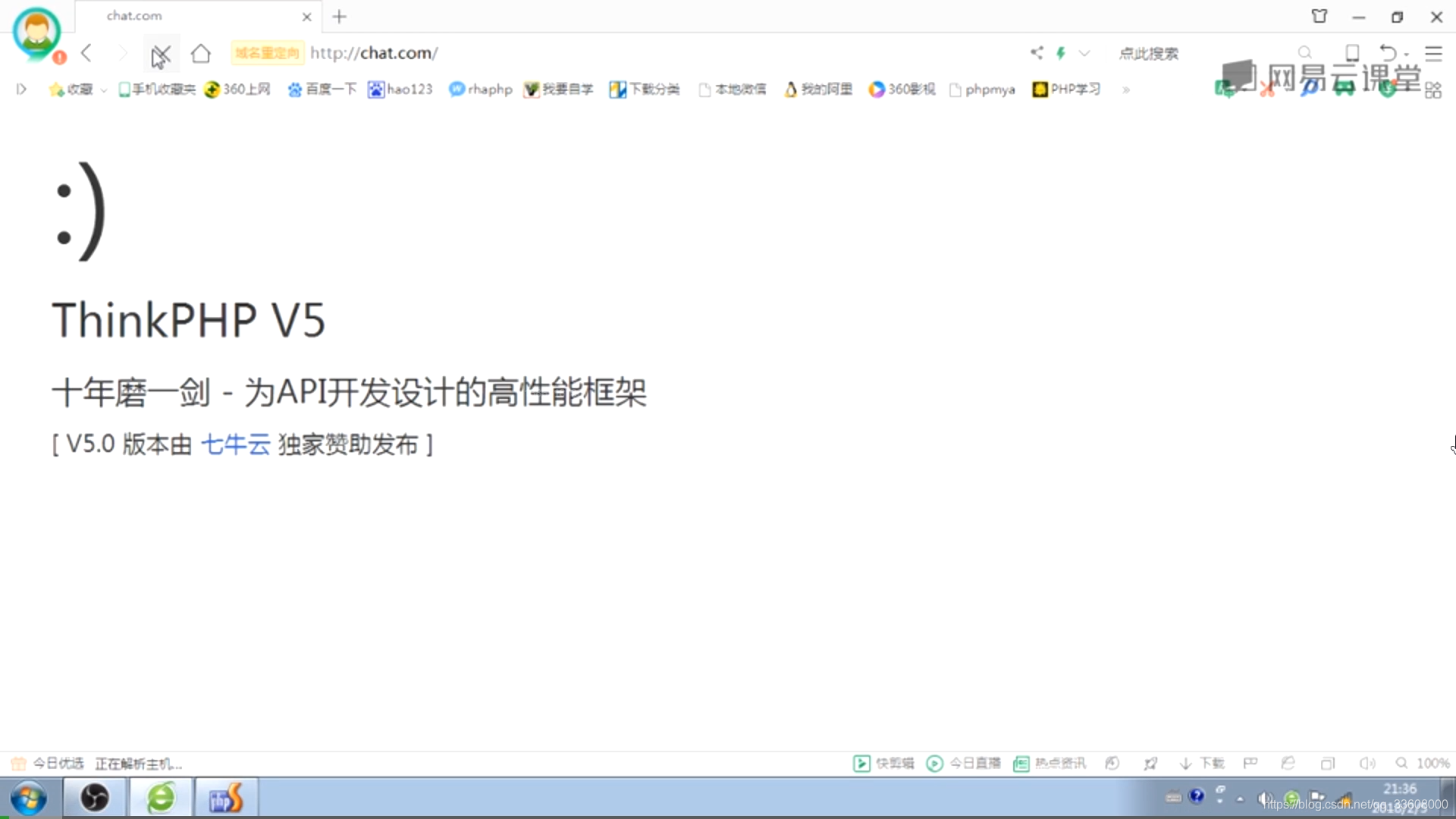
Task: Open the share icon in address bar
Action: point(1037,52)
